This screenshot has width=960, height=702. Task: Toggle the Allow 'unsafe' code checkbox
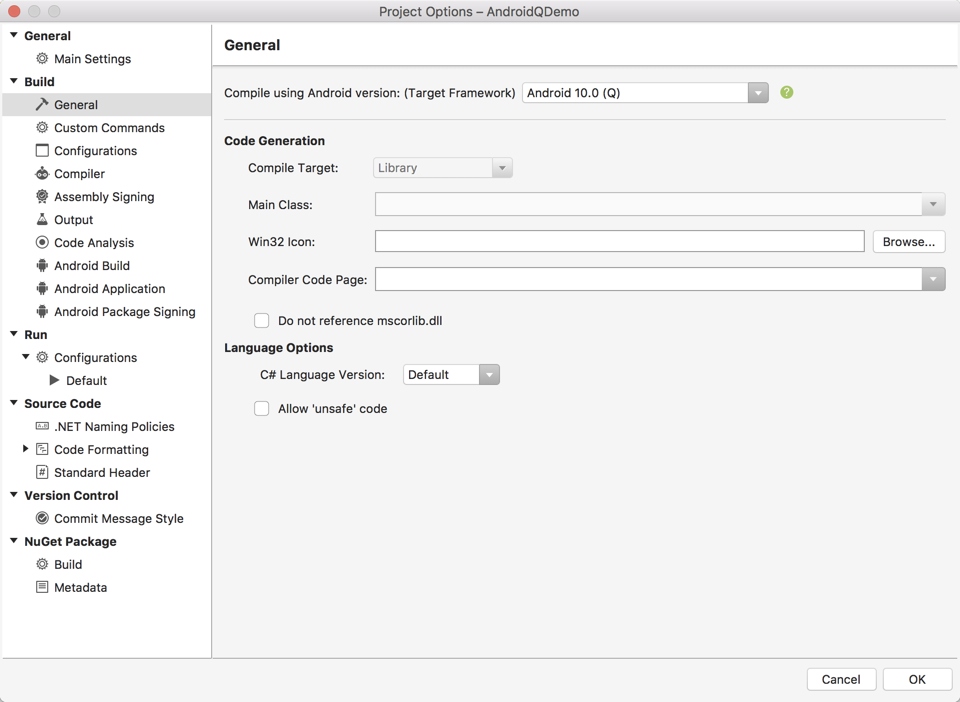[x=262, y=409]
